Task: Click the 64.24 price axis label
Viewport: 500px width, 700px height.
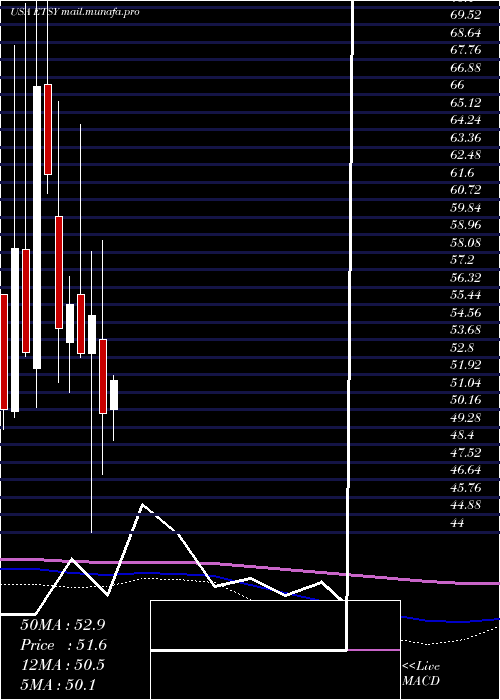Action: (466, 120)
